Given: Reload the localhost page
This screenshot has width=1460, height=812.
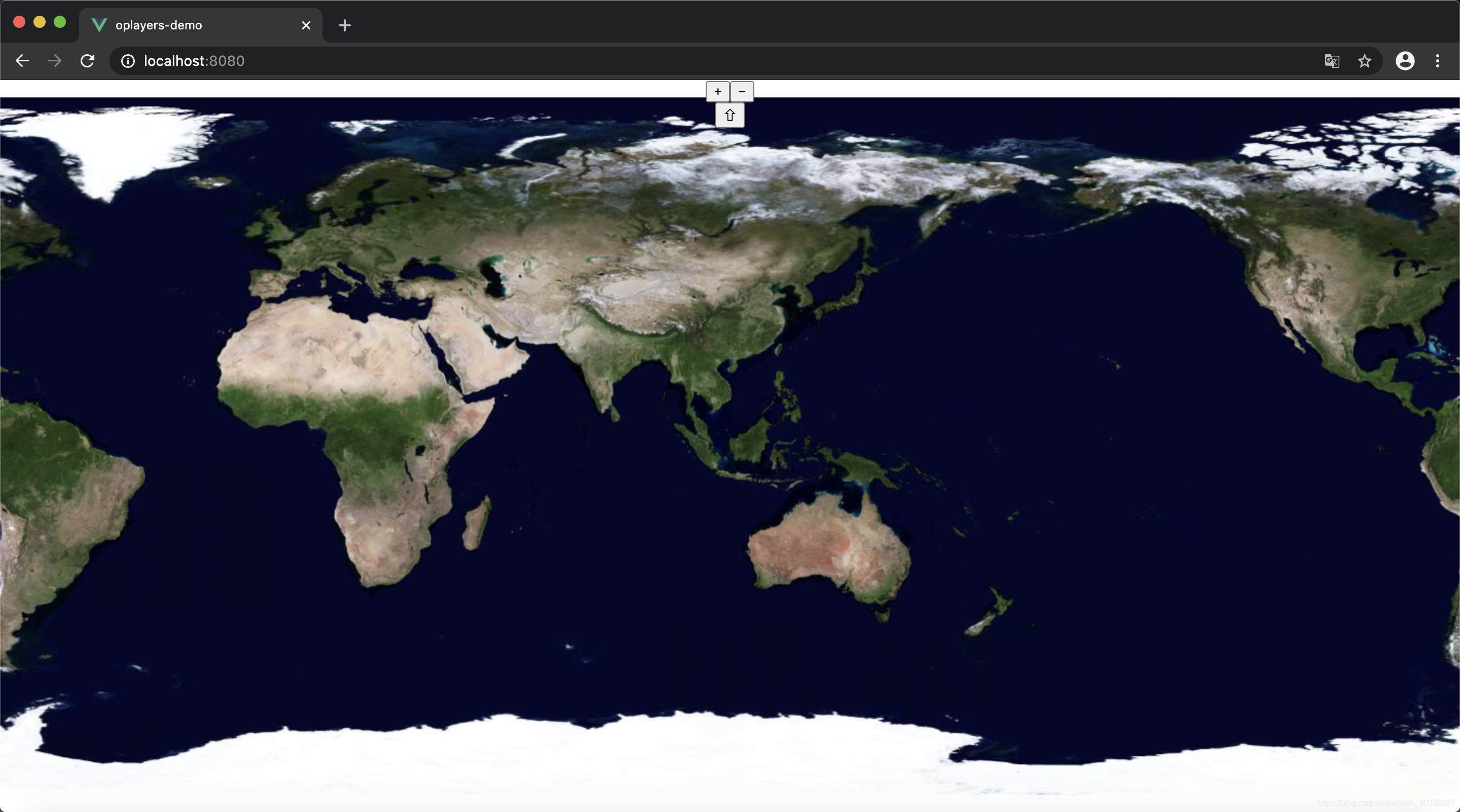Looking at the screenshot, I should (x=87, y=61).
